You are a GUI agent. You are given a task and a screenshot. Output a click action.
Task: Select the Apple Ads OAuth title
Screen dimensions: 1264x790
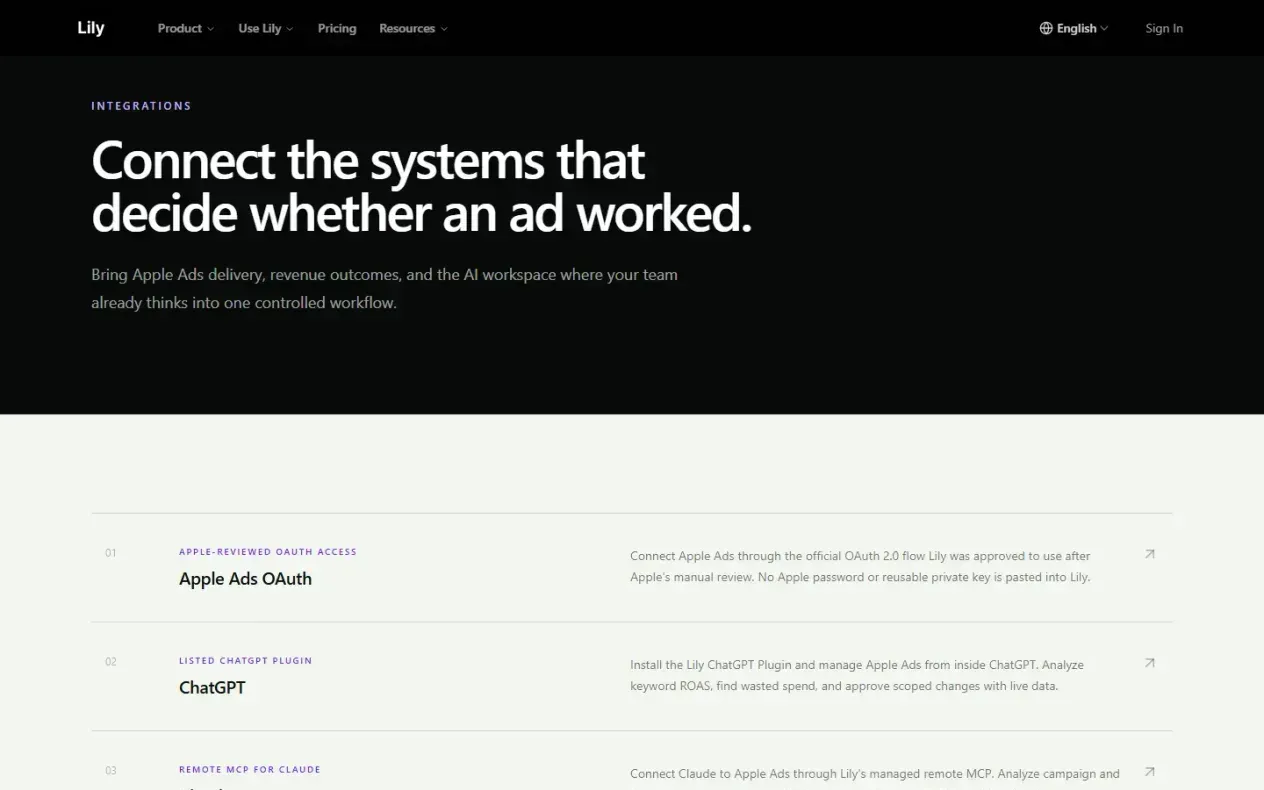[245, 579]
